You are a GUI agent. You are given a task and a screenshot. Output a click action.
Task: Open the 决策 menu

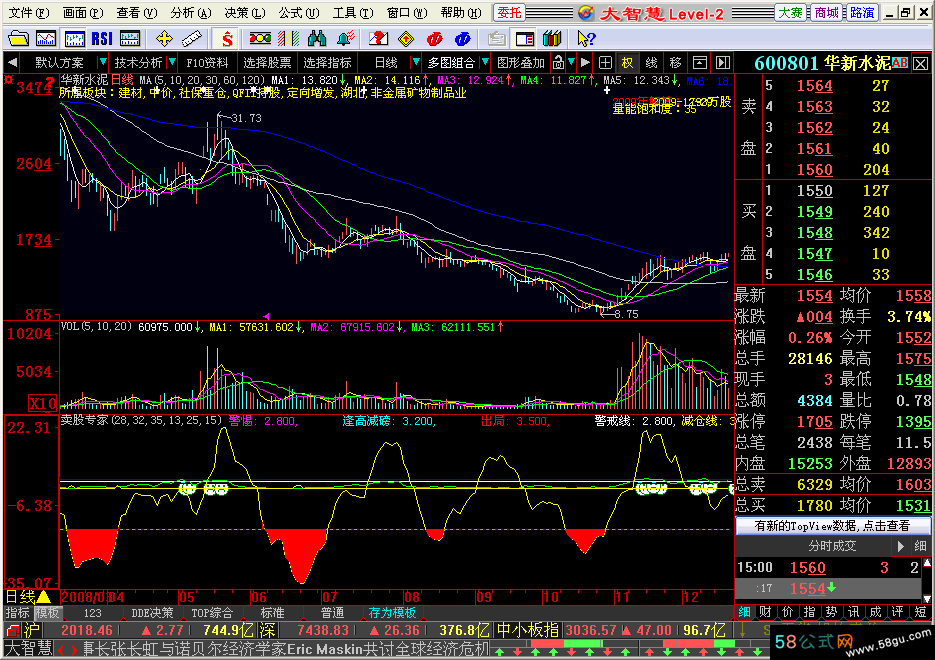(244, 13)
